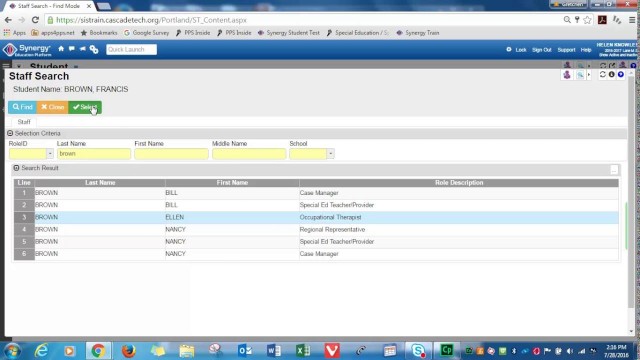Collapse the Selection Criteria section
This screenshot has height=360, width=640.
coord(10,133)
